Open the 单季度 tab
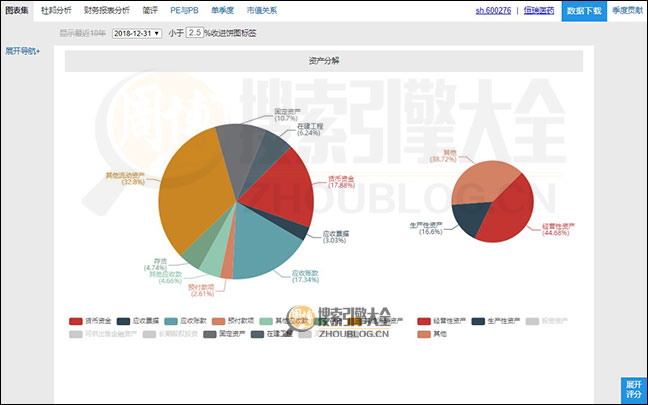648x405 pixels. [222, 10]
